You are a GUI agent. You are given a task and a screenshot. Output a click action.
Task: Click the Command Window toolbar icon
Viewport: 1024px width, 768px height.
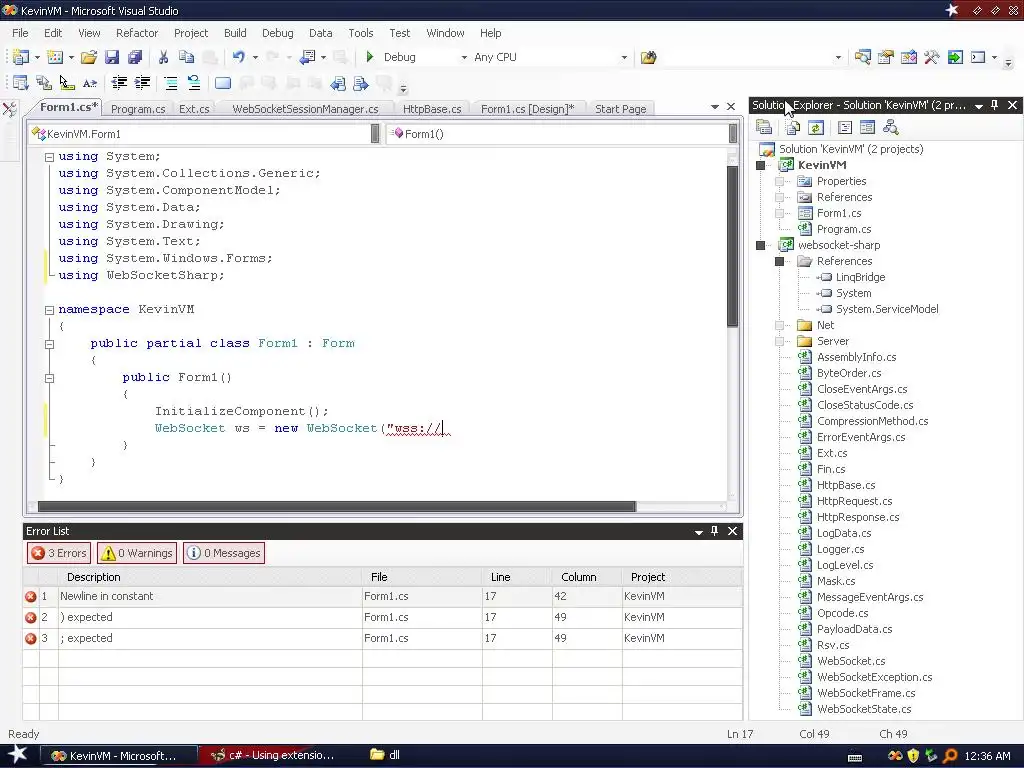[x=978, y=57]
